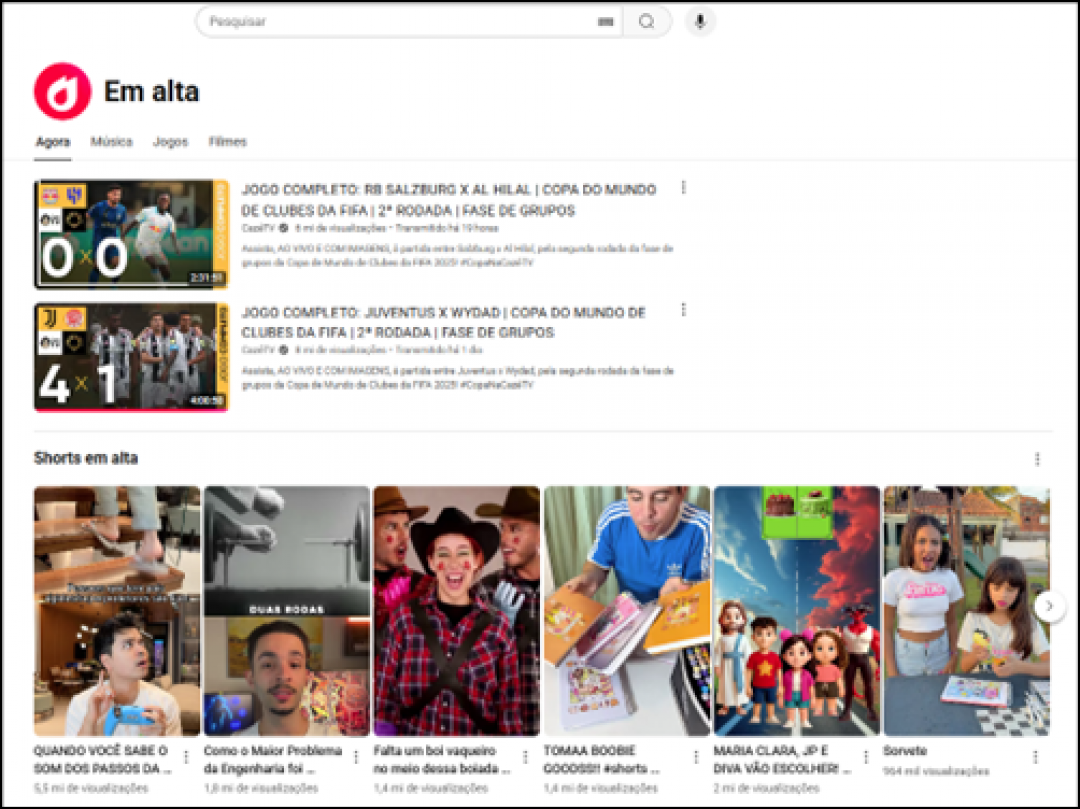Open JOGO COMPLETO: RB SALZBURG X AL HILAL title

click(x=448, y=200)
